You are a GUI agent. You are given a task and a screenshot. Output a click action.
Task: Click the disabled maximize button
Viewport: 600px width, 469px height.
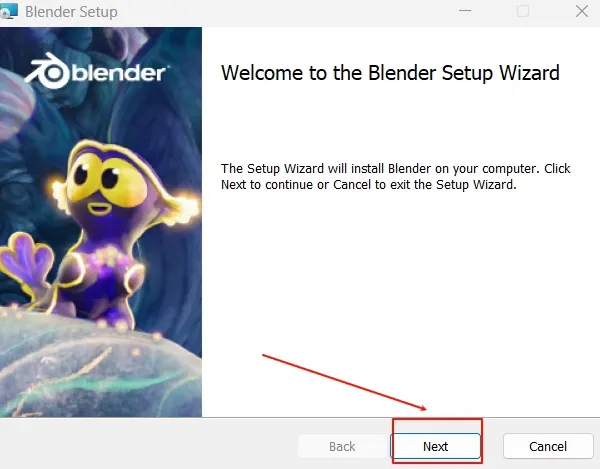[523, 11]
